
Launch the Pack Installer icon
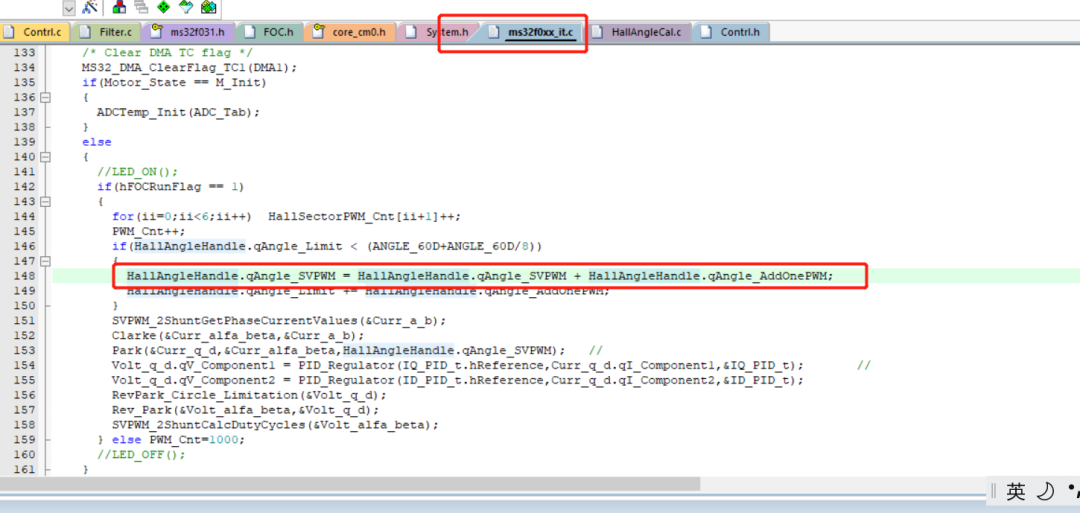[x=208, y=8]
